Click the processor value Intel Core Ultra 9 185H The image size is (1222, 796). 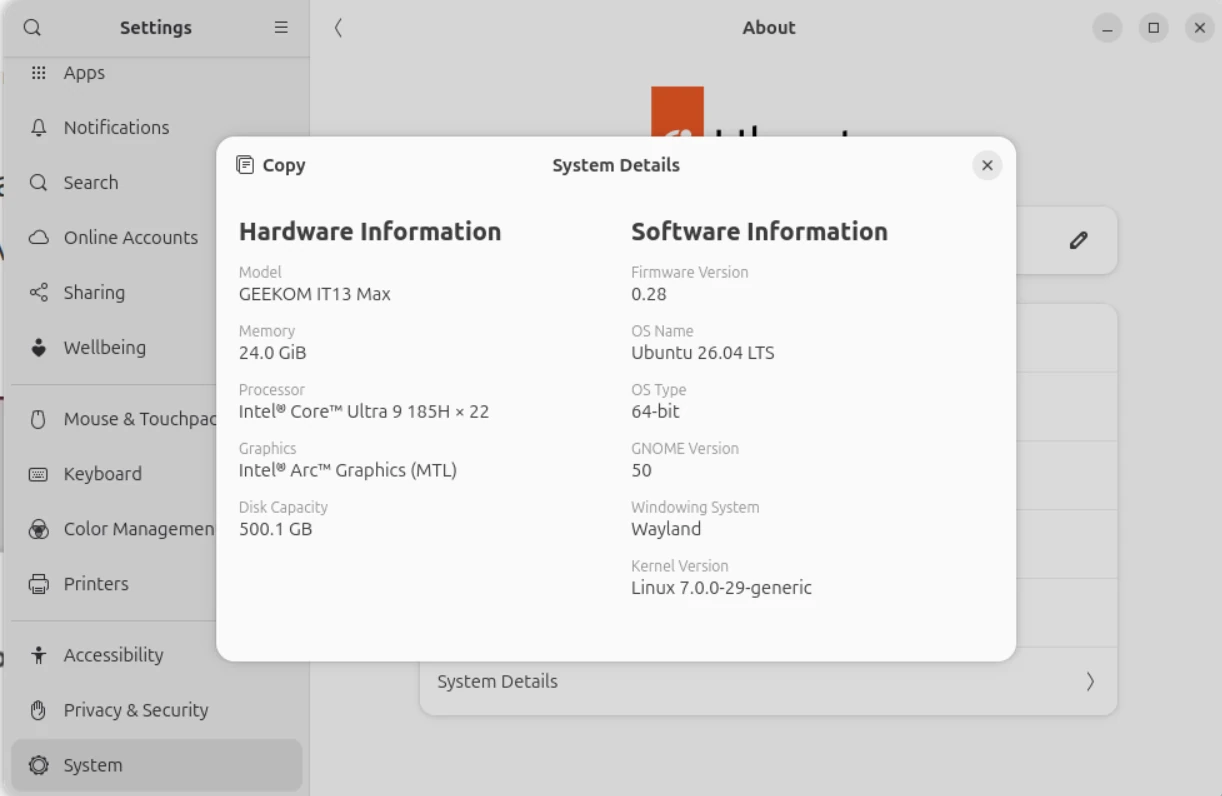pyautogui.click(x=364, y=412)
